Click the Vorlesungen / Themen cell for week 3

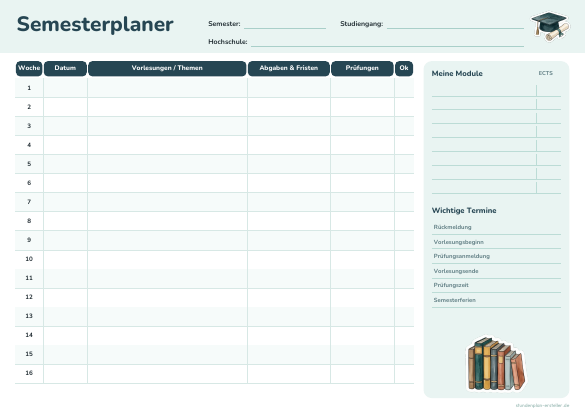click(168, 126)
